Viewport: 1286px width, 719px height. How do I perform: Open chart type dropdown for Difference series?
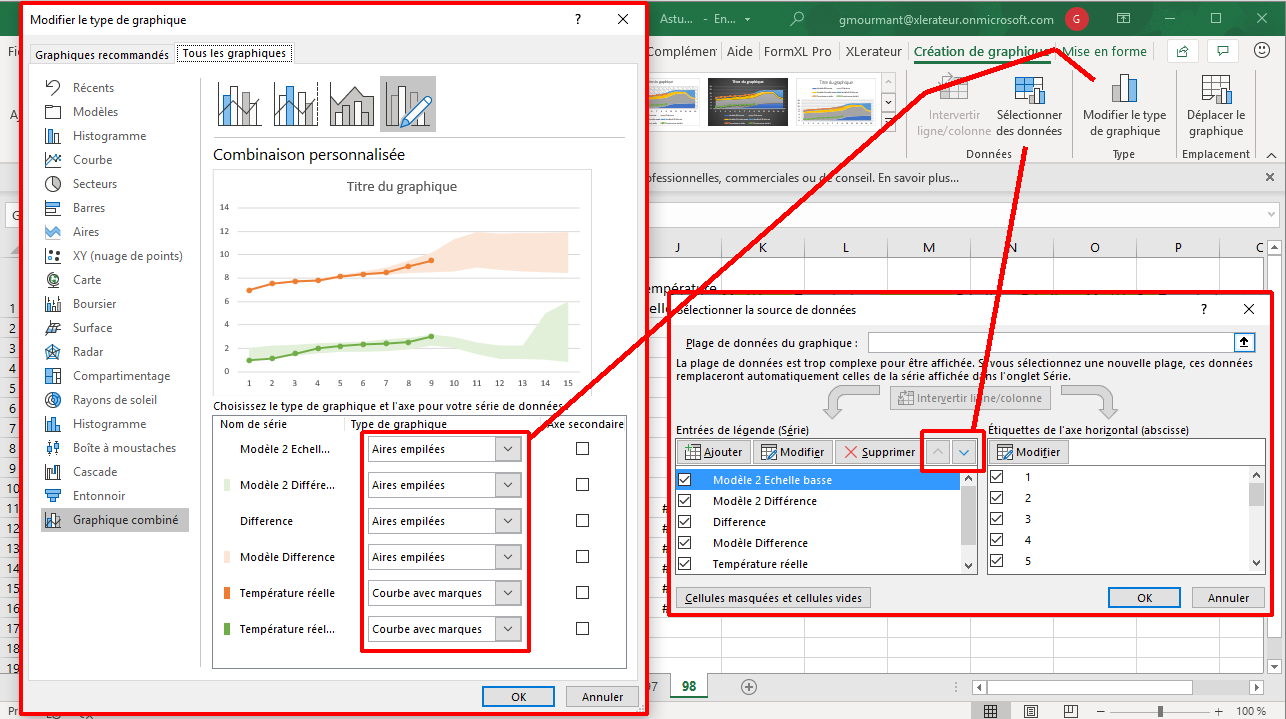coord(508,521)
